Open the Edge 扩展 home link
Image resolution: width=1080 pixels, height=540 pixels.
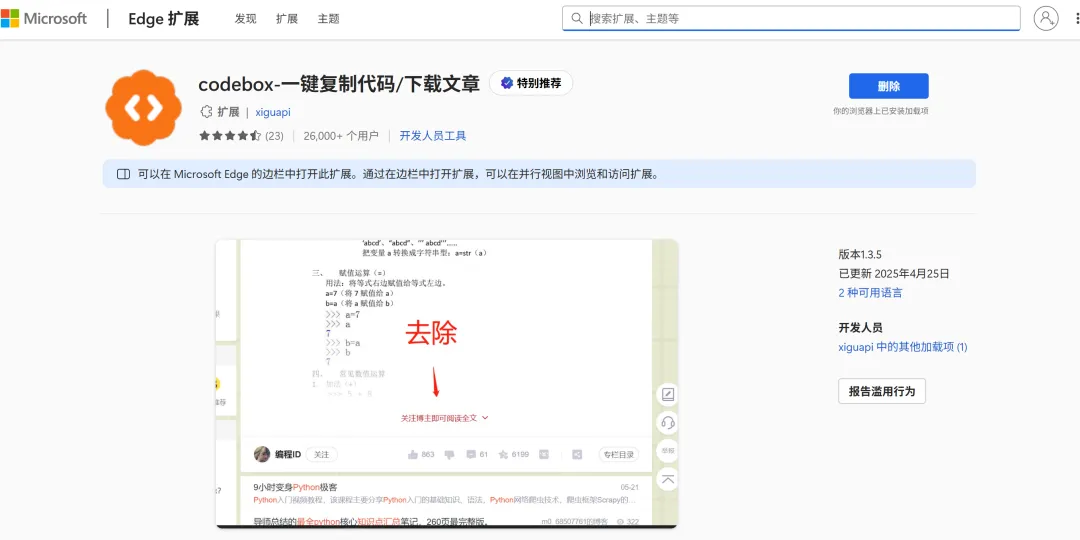point(163,19)
